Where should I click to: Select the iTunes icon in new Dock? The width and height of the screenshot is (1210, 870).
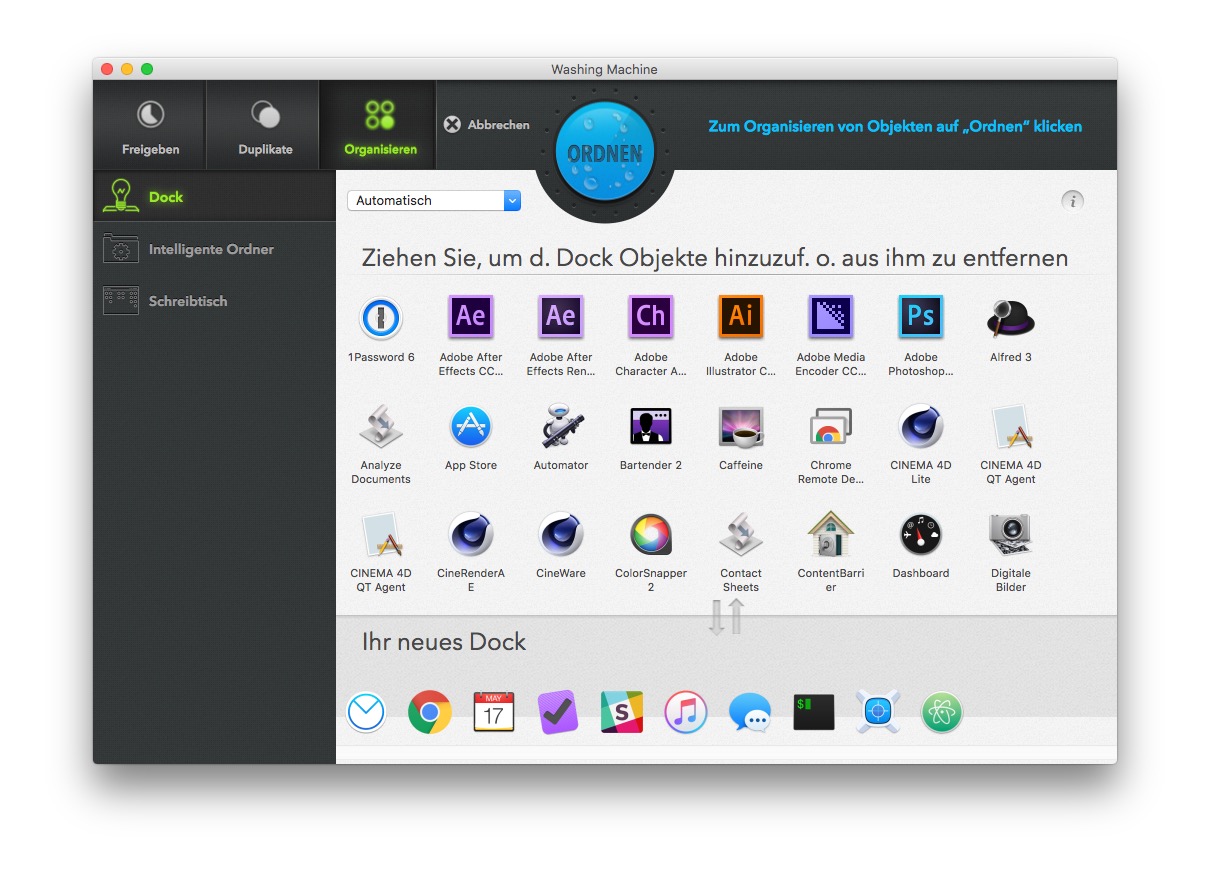685,713
